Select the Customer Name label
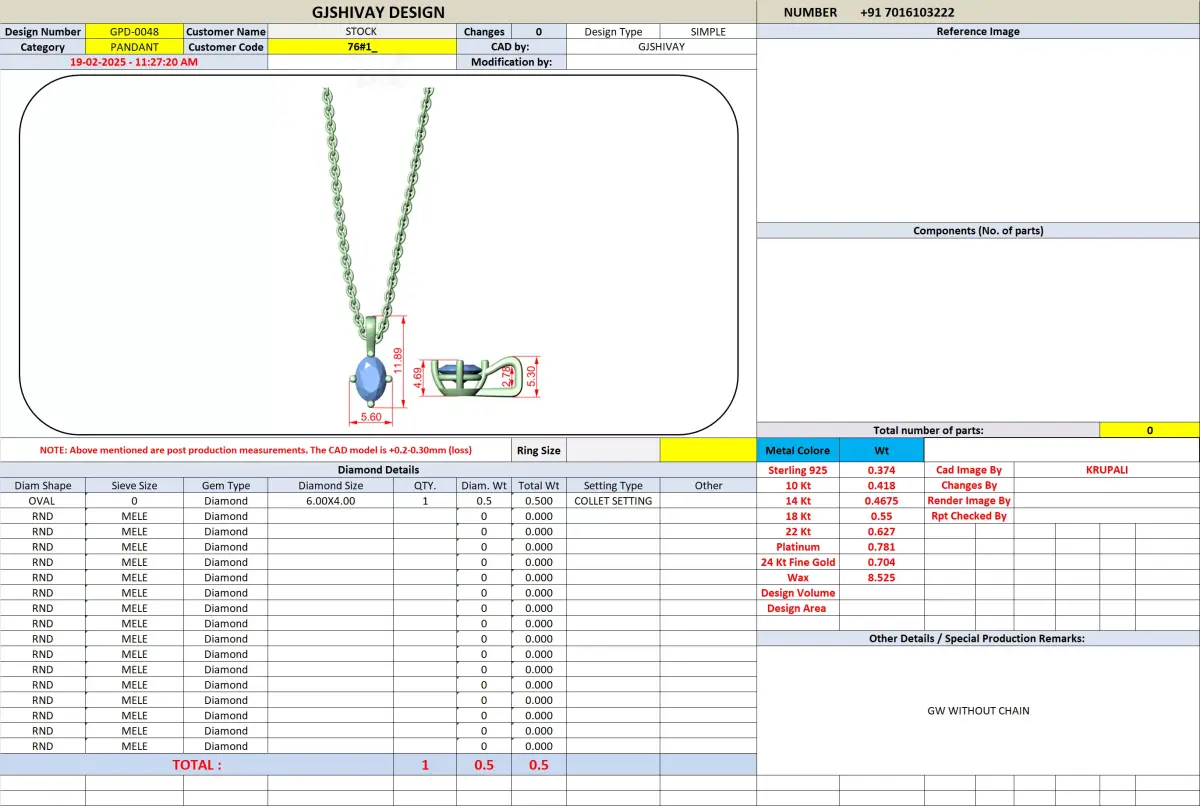Image resolution: width=1200 pixels, height=806 pixels. pyautogui.click(x=226, y=32)
